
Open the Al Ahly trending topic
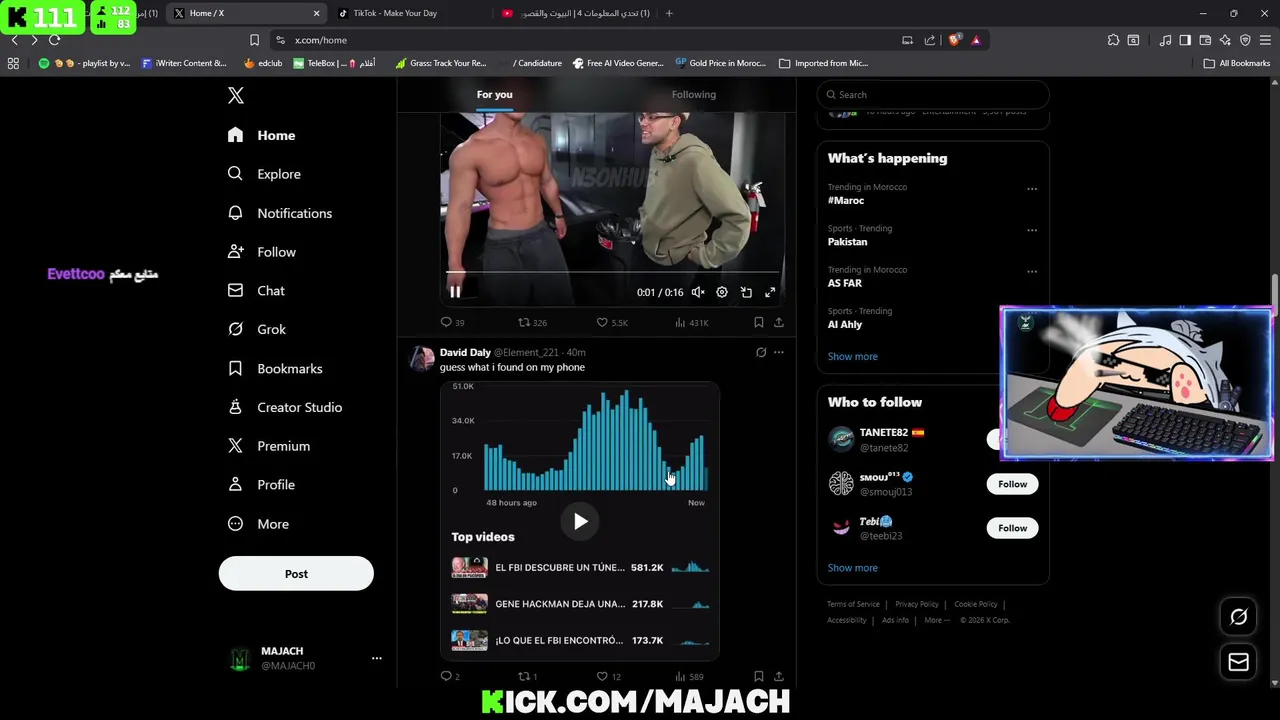[845, 325]
